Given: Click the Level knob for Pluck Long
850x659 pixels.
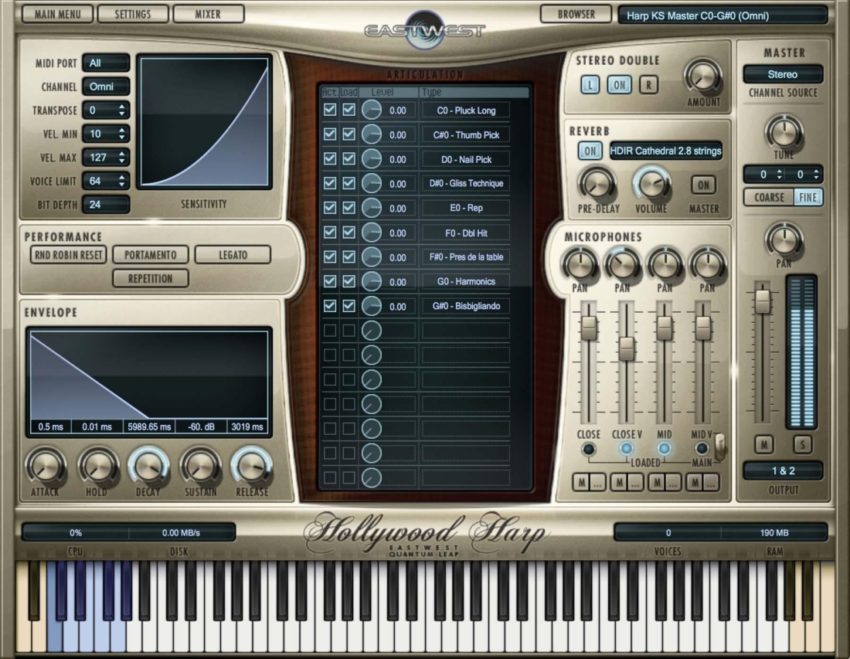Looking at the screenshot, I should coord(372,110).
